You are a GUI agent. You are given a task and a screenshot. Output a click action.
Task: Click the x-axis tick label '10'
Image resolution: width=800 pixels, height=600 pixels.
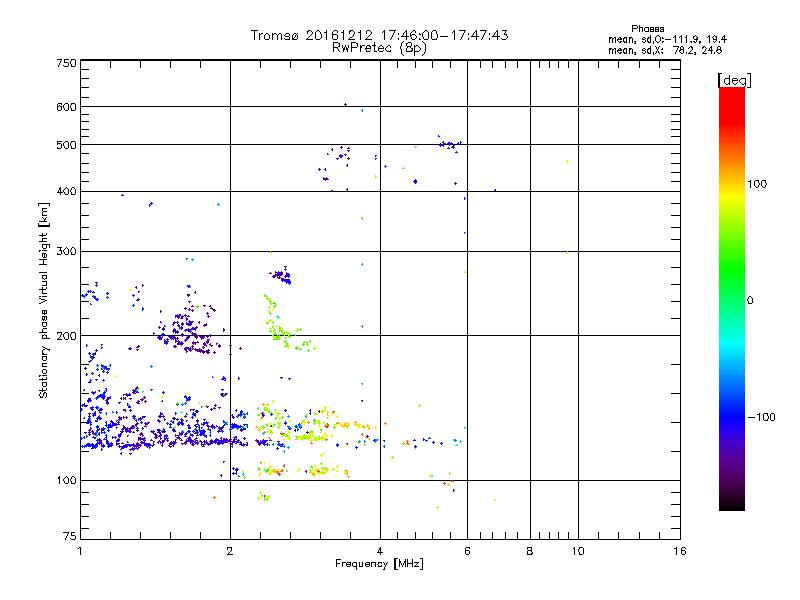(578, 551)
